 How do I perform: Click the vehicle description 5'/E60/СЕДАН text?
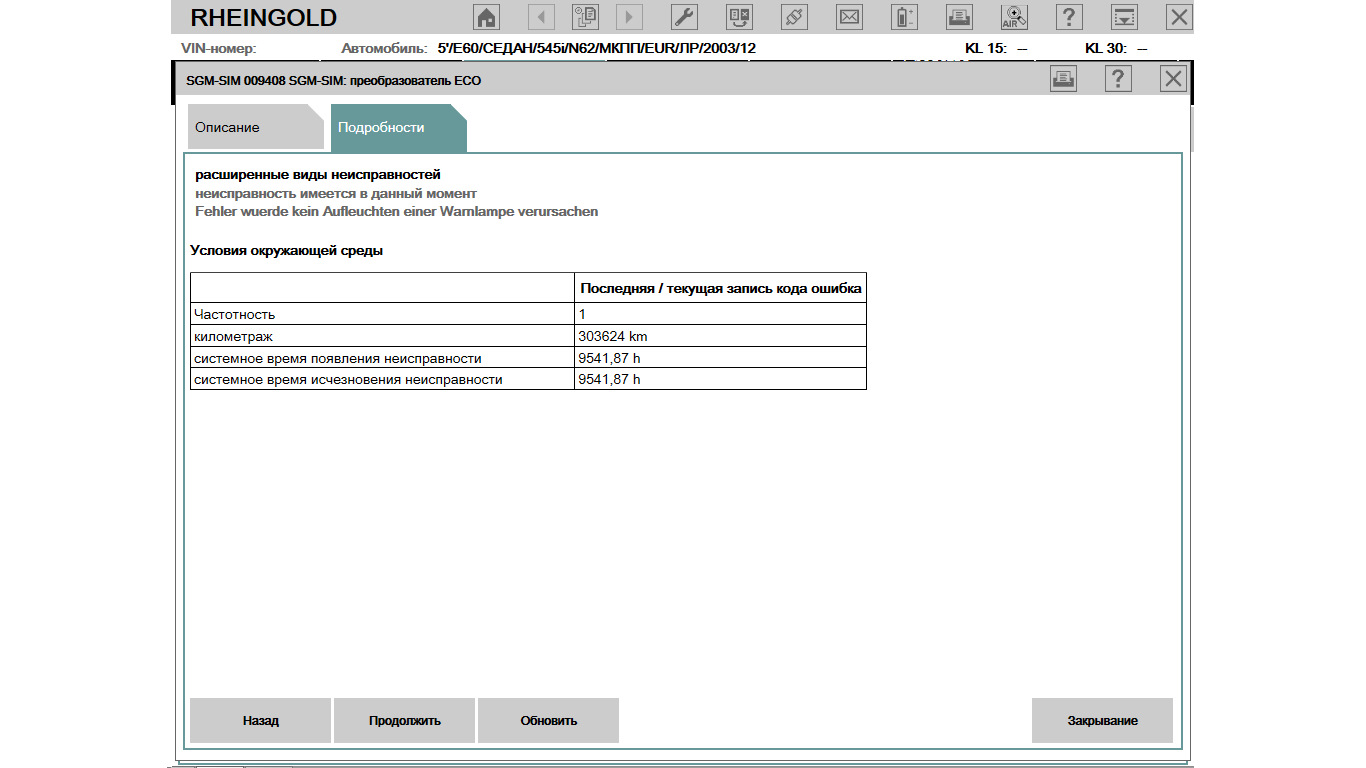coord(596,48)
